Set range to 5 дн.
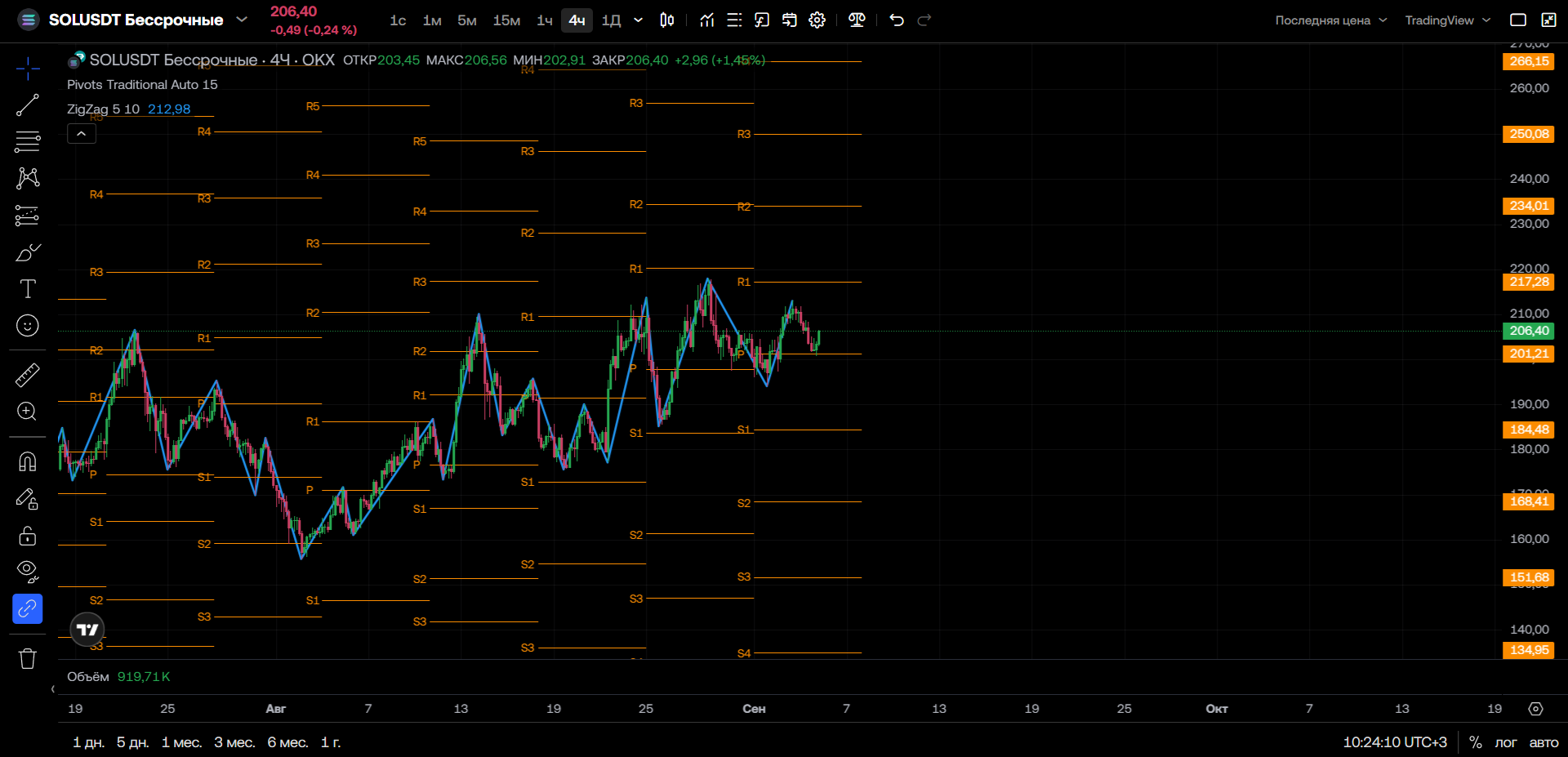This screenshot has height=757, width=1568. [132, 743]
